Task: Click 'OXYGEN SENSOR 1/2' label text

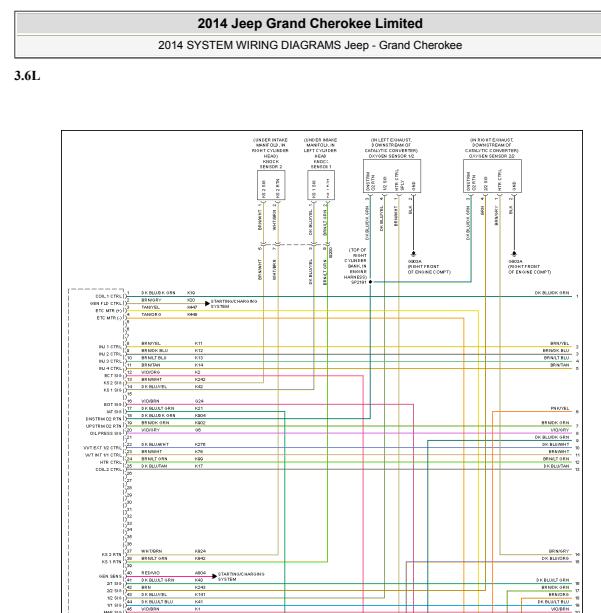Action: click(391, 156)
